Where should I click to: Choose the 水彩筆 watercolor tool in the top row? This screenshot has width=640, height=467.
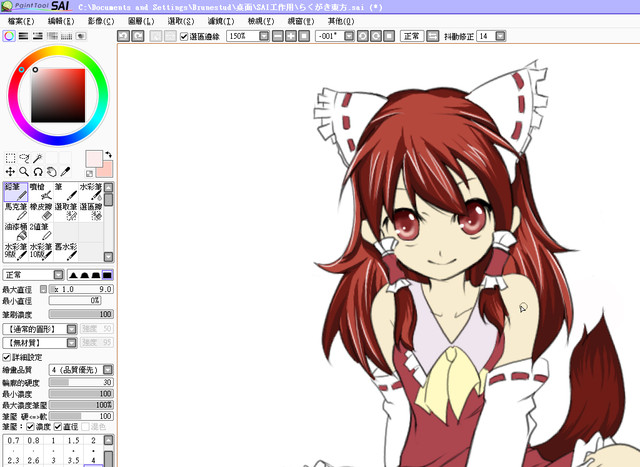pos(91,192)
